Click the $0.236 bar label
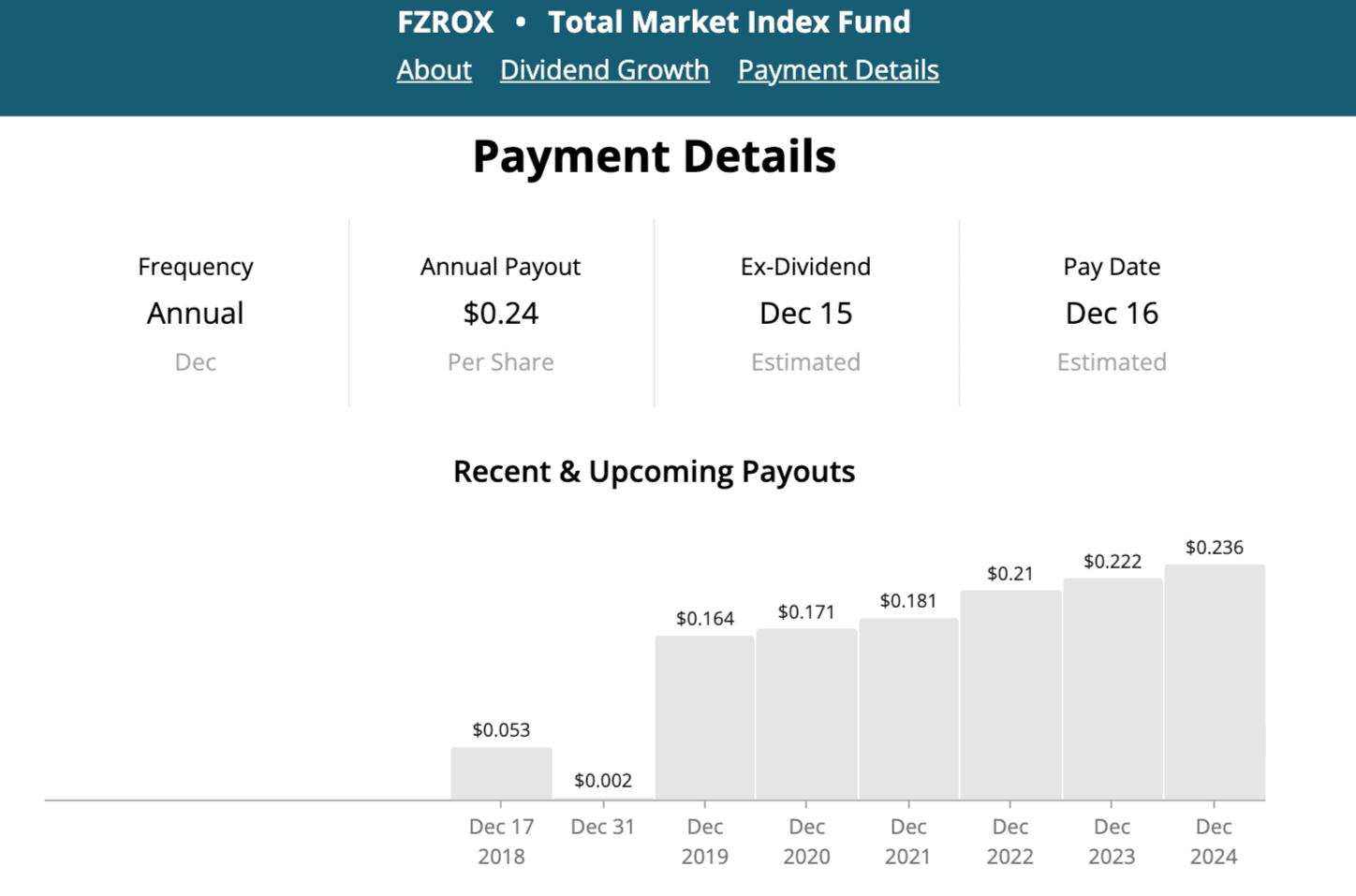This screenshot has width=1356, height=896. (1215, 547)
